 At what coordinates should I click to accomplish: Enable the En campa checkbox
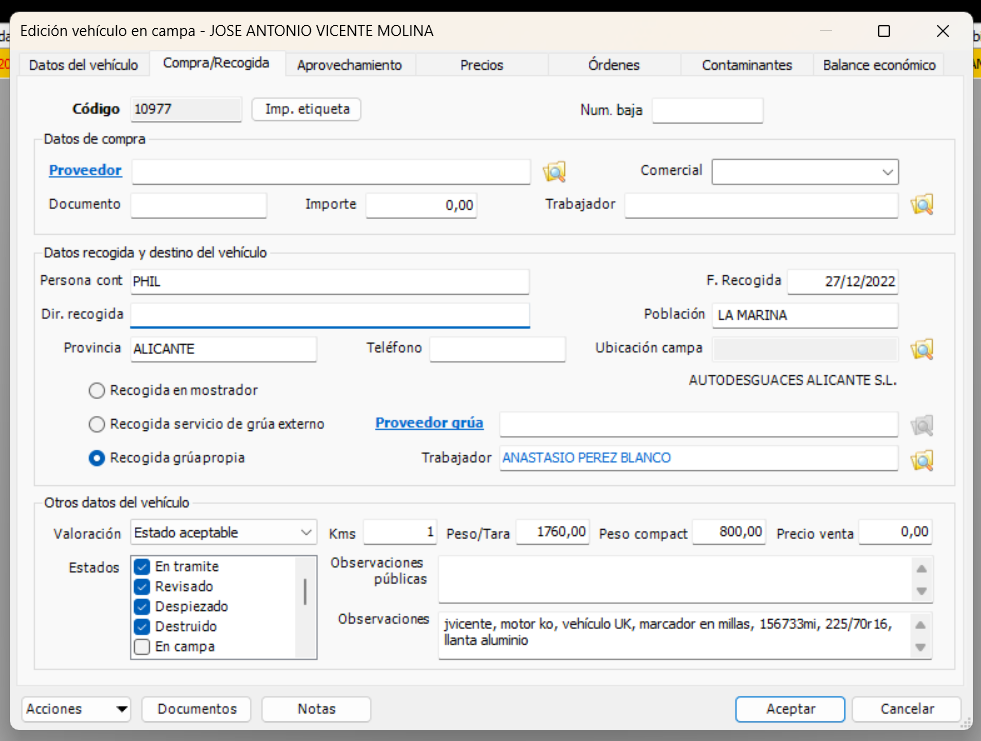click(142, 646)
